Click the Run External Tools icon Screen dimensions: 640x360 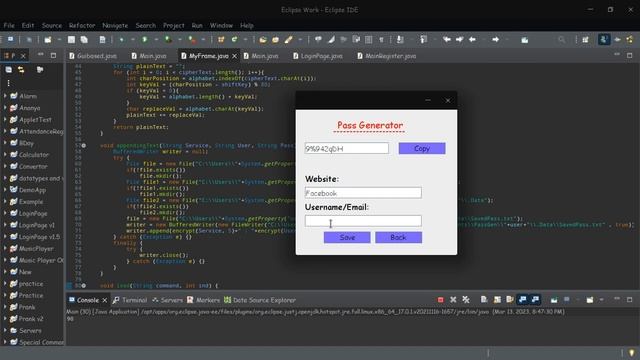[x=192, y=40]
